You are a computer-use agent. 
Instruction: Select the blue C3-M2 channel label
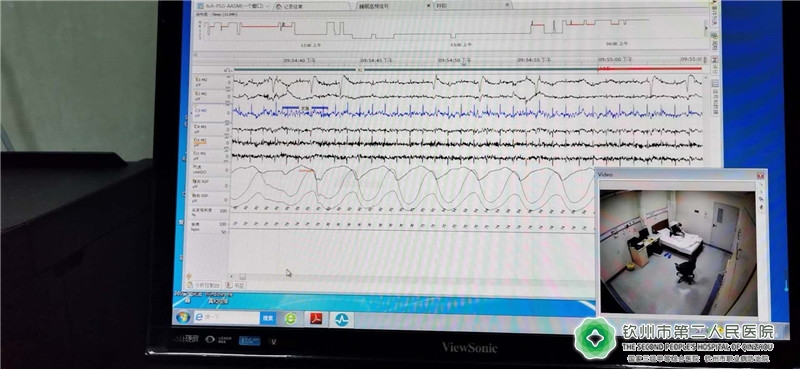tap(200, 112)
